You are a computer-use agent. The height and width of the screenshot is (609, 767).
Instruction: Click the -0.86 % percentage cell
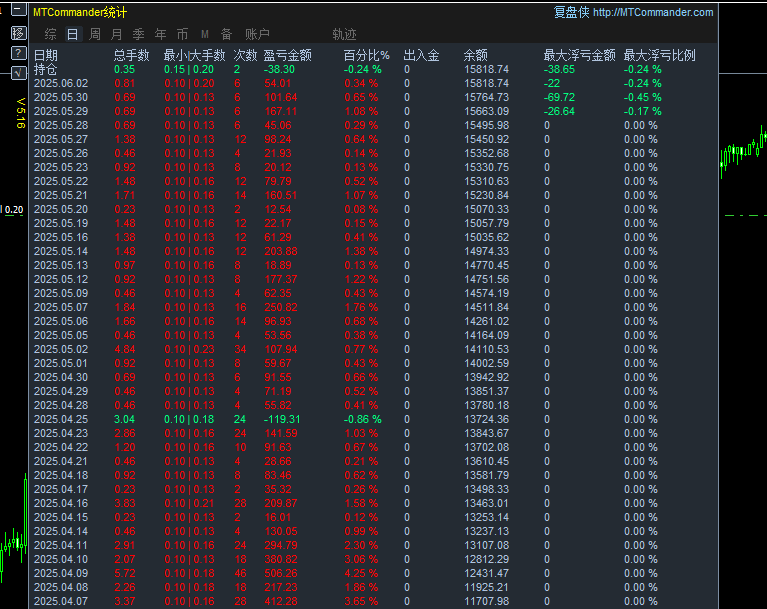pos(362,419)
